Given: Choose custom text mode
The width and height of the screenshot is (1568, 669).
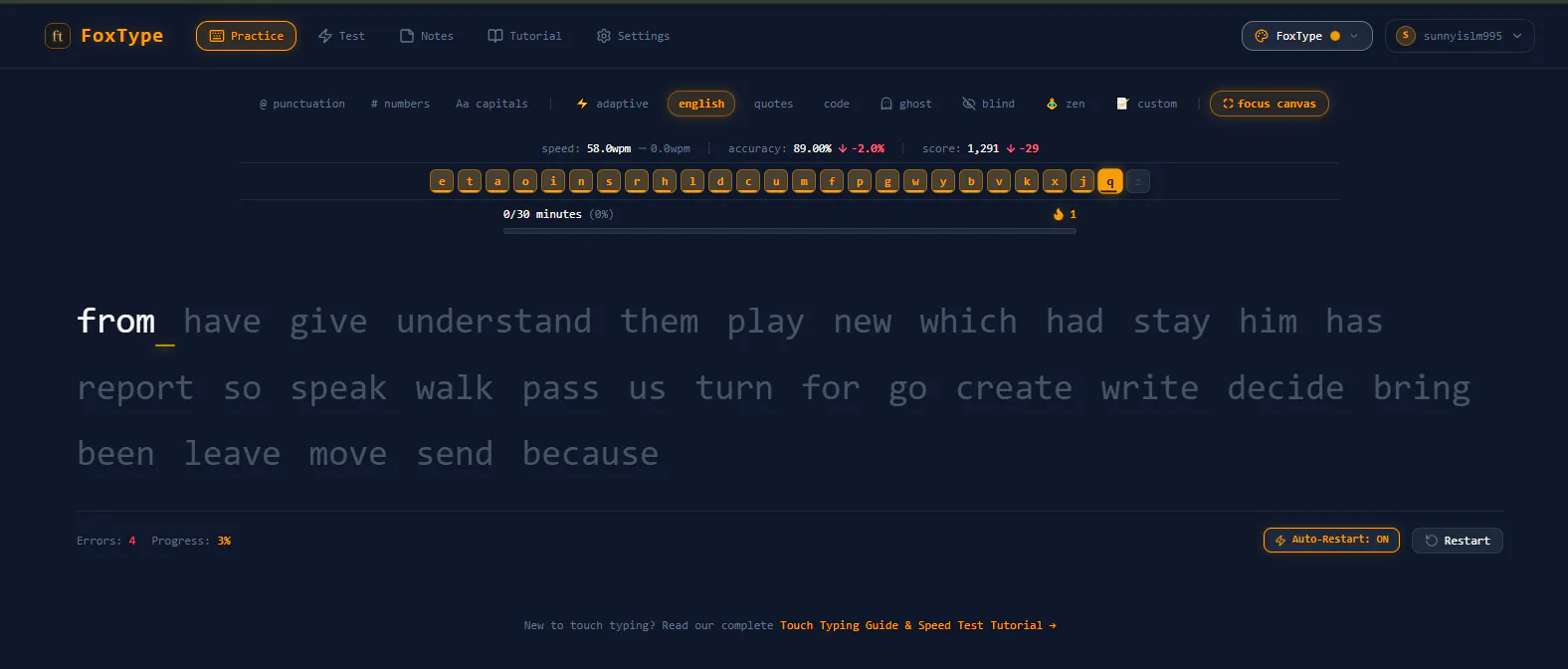Looking at the screenshot, I should click(1147, 104).
